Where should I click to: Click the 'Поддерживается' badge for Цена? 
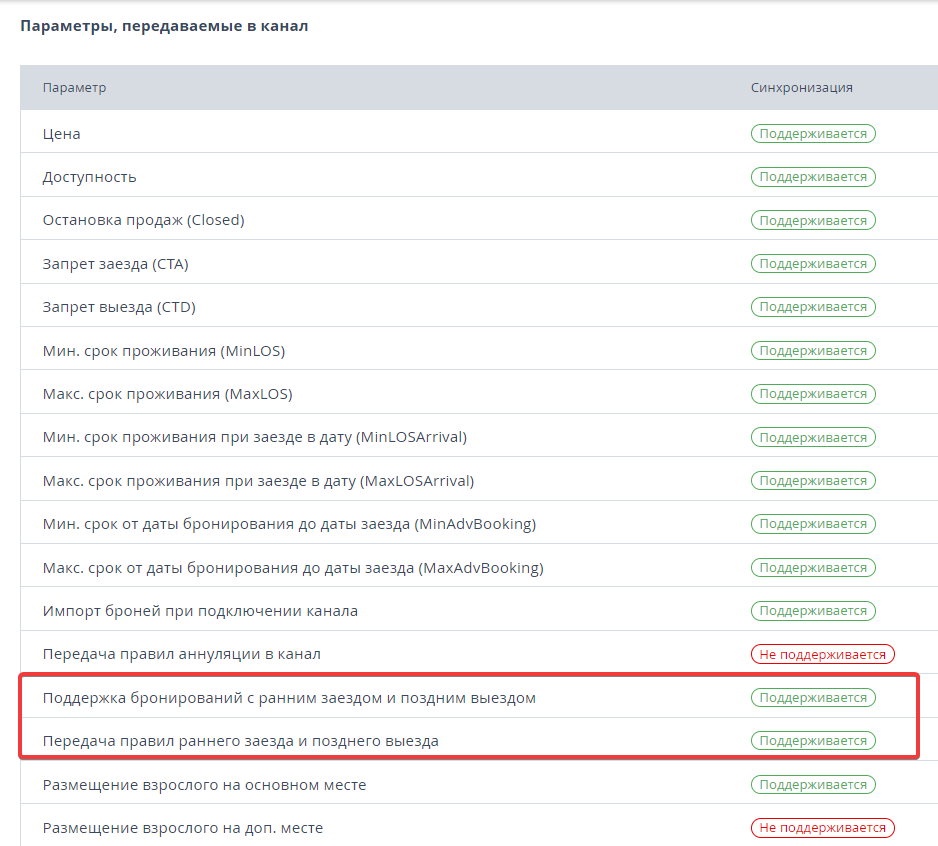point(813,133)
